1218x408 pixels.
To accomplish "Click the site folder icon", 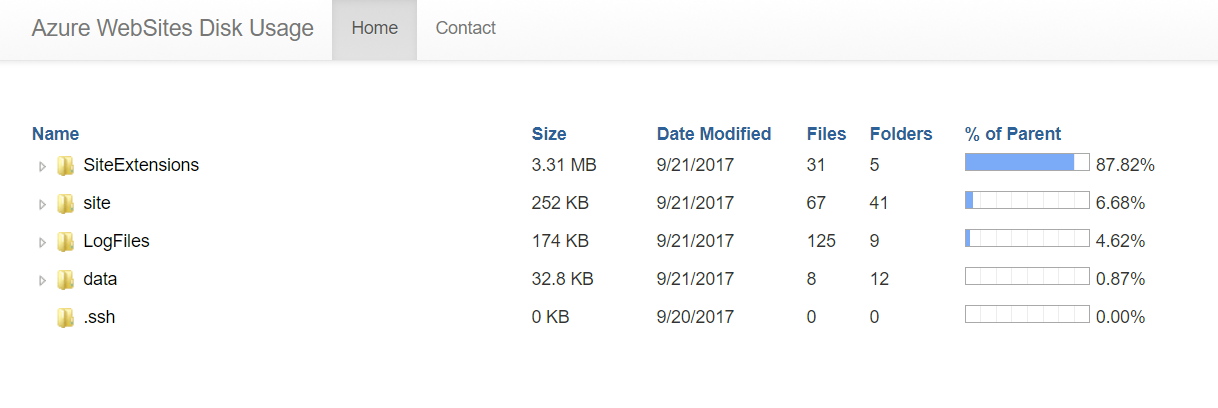I will [x=66, y=203].
